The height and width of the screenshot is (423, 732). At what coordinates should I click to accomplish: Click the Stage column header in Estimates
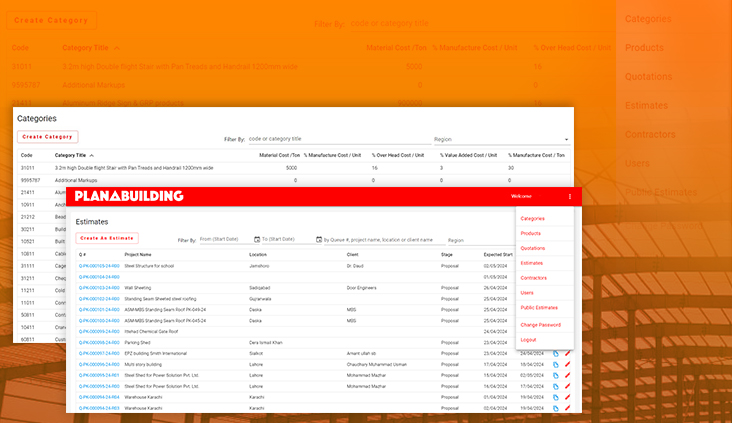[x=446, y=255]
